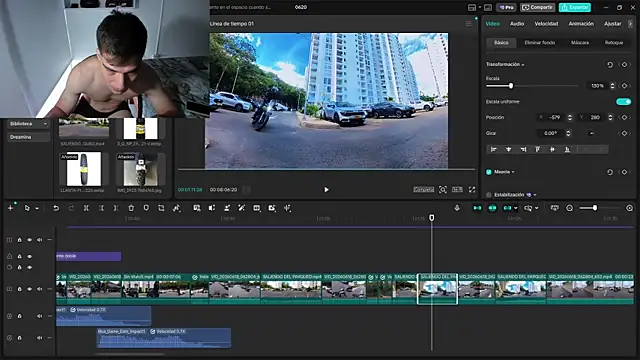This screenshot has width=640, height=360.
Task: Reset the Mezcla settings
Action: pyautogui.click(x=610, y=172)
